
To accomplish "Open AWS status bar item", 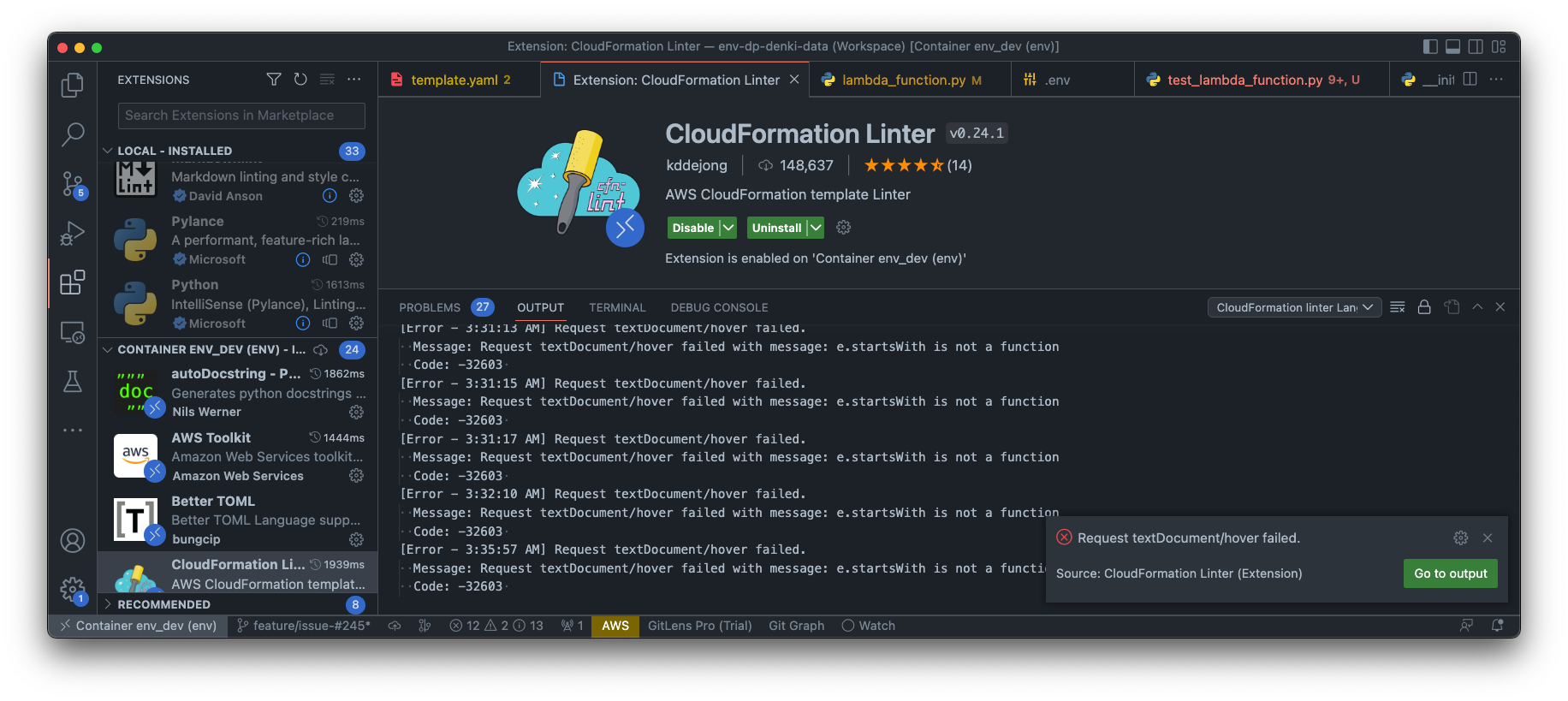I will pos(615,626).
